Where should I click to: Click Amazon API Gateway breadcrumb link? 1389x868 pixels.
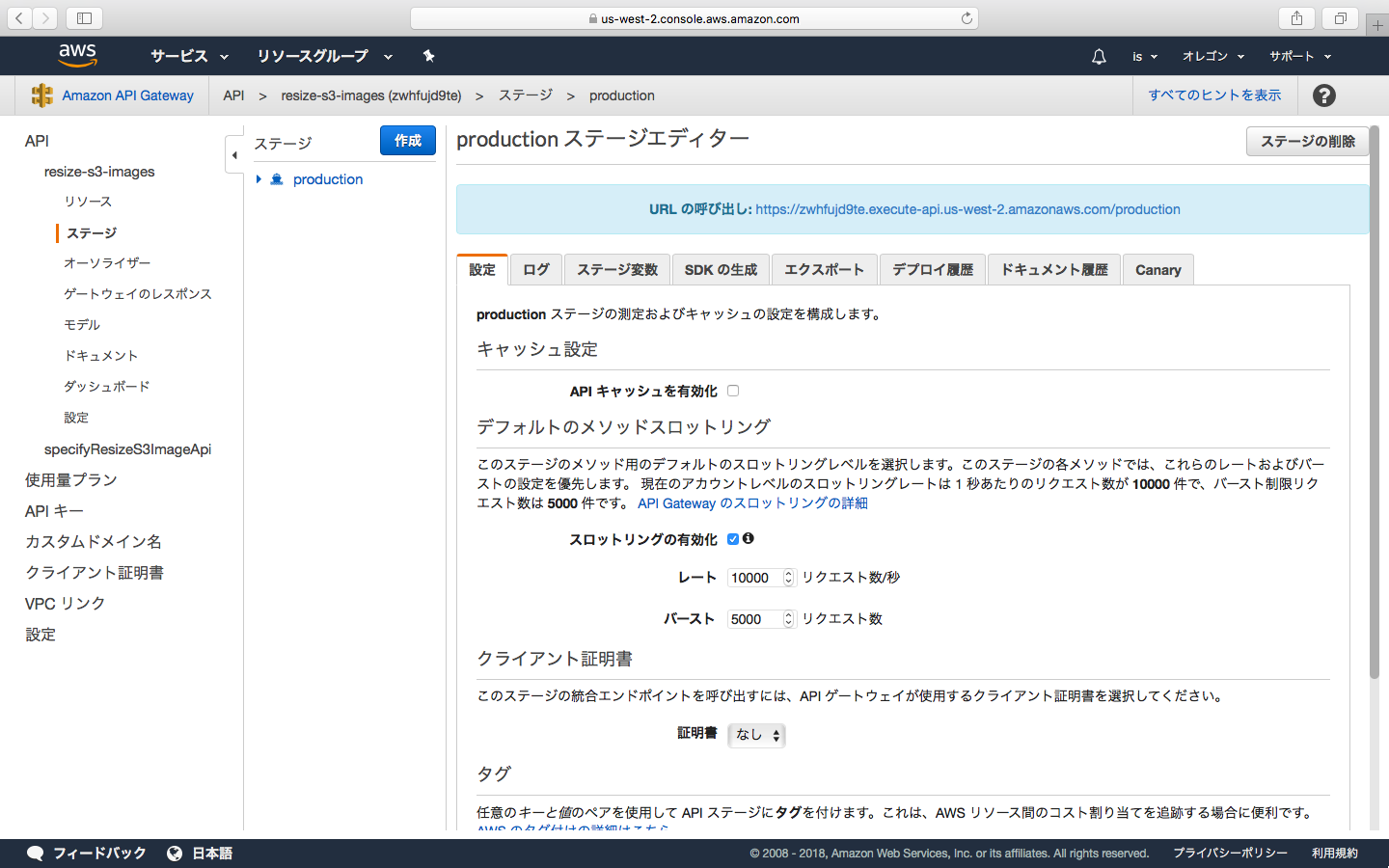pyautogui.click(x=127, y=95)
